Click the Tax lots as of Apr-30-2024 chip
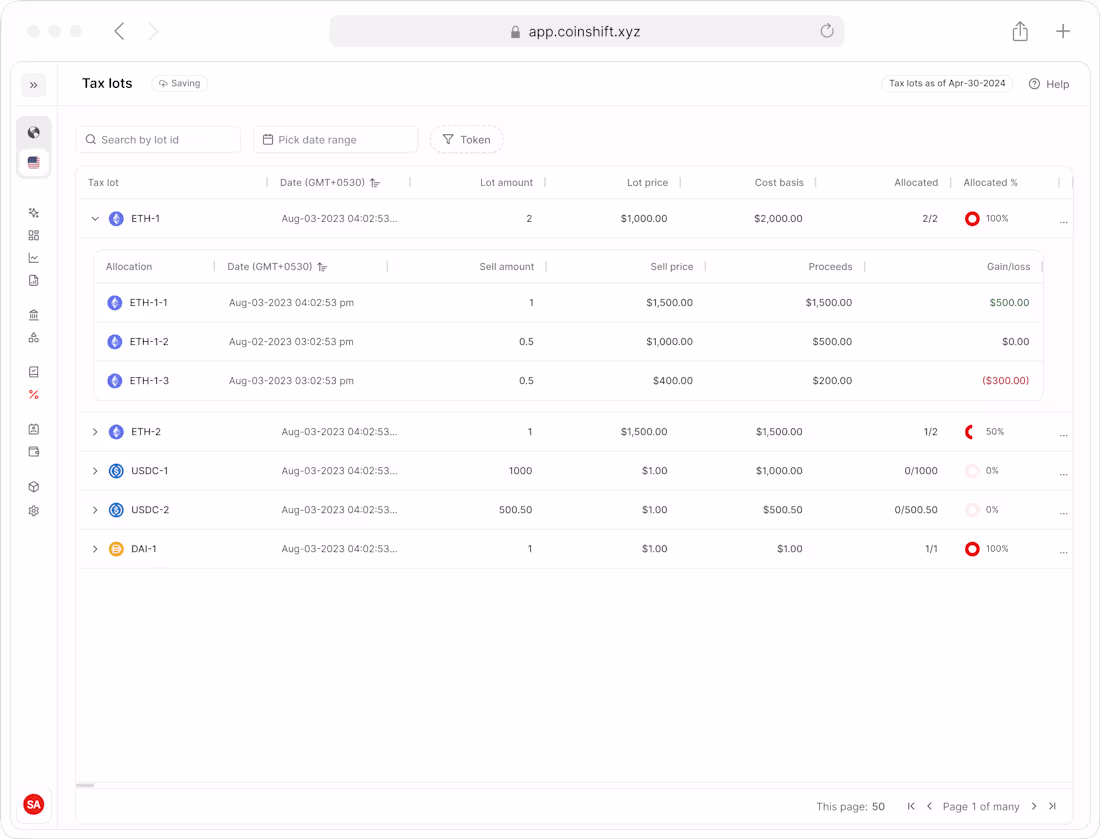1100x839 pixels. point(947,83)
